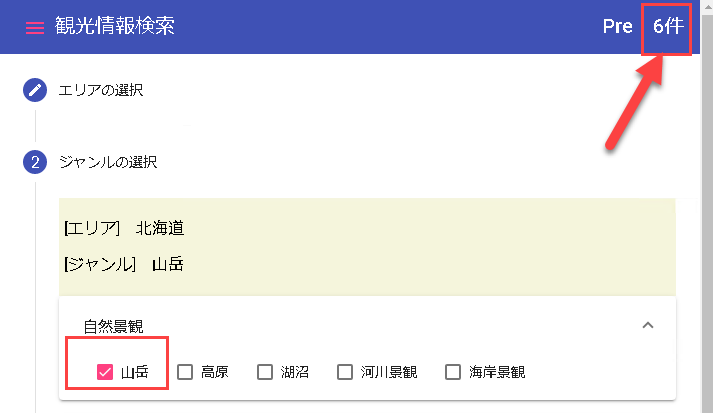Toggle the 海岸景観 checkbox
Viewport: 713px width, 413px height.
(x=453, y=372)
